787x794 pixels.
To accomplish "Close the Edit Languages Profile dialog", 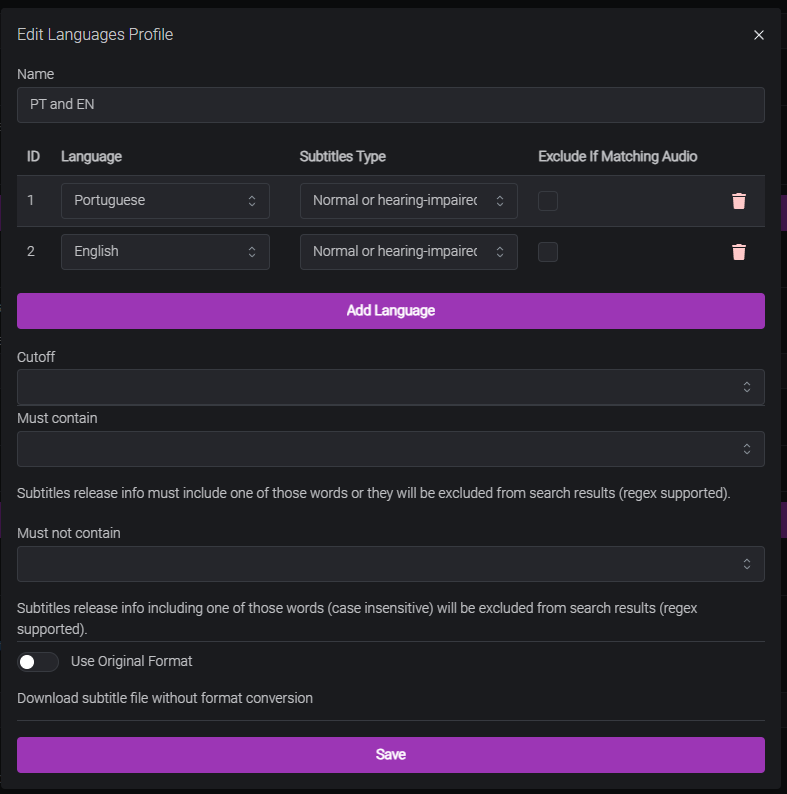I will point(758,35).
